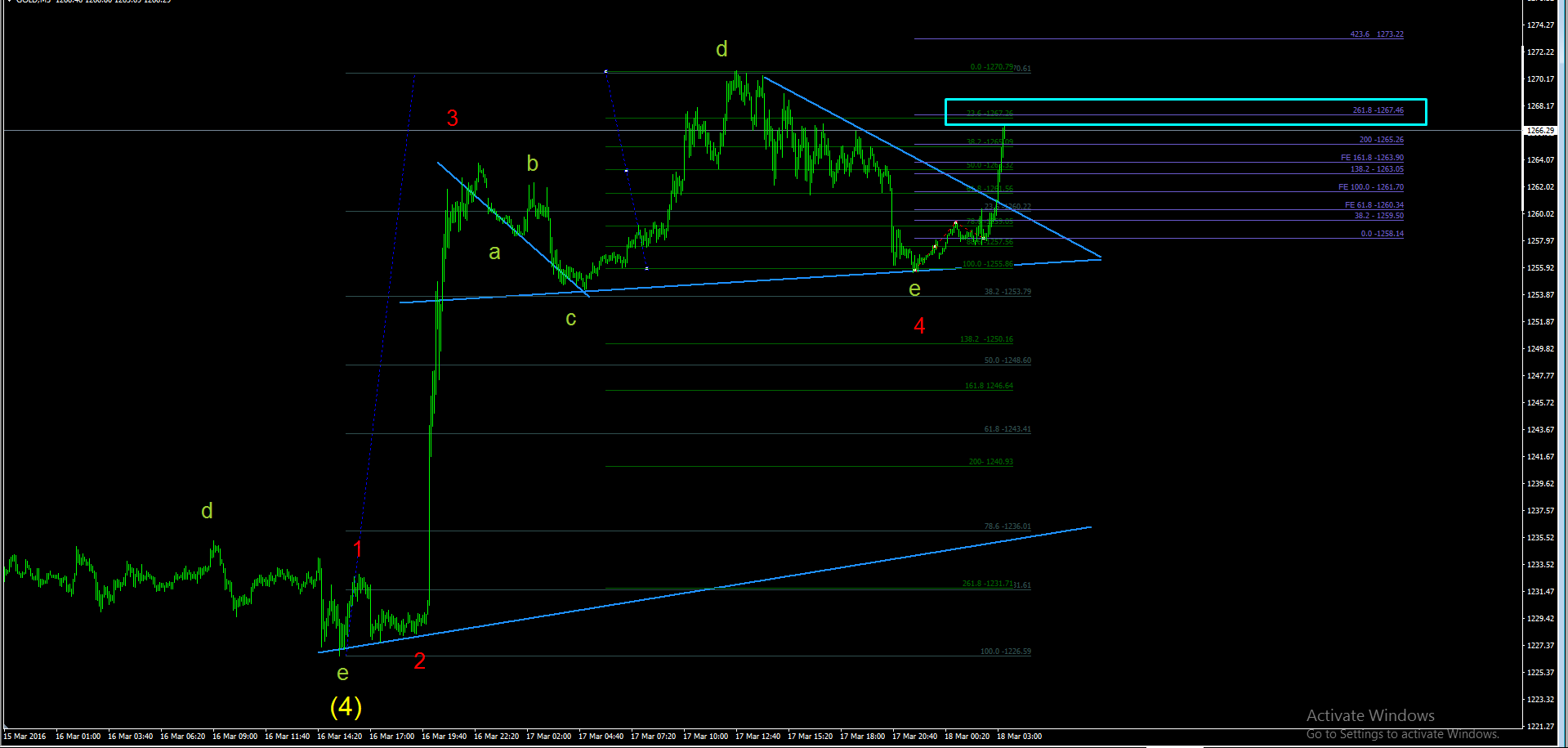Click the "17 Mar 20:40" time label

(x=914, y=737)
